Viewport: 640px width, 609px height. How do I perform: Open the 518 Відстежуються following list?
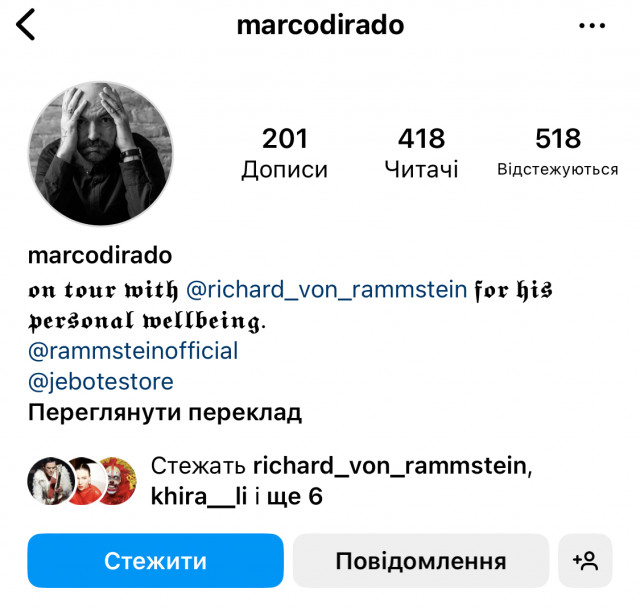[x=558, y=152]
